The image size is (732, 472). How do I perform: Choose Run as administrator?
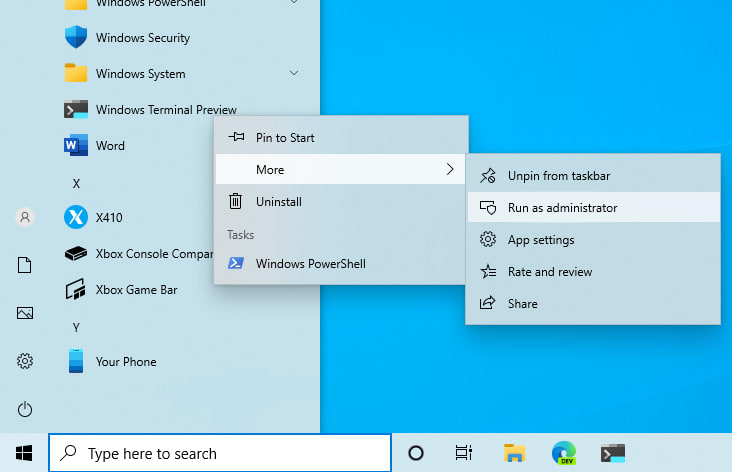(x=593, y=208)
